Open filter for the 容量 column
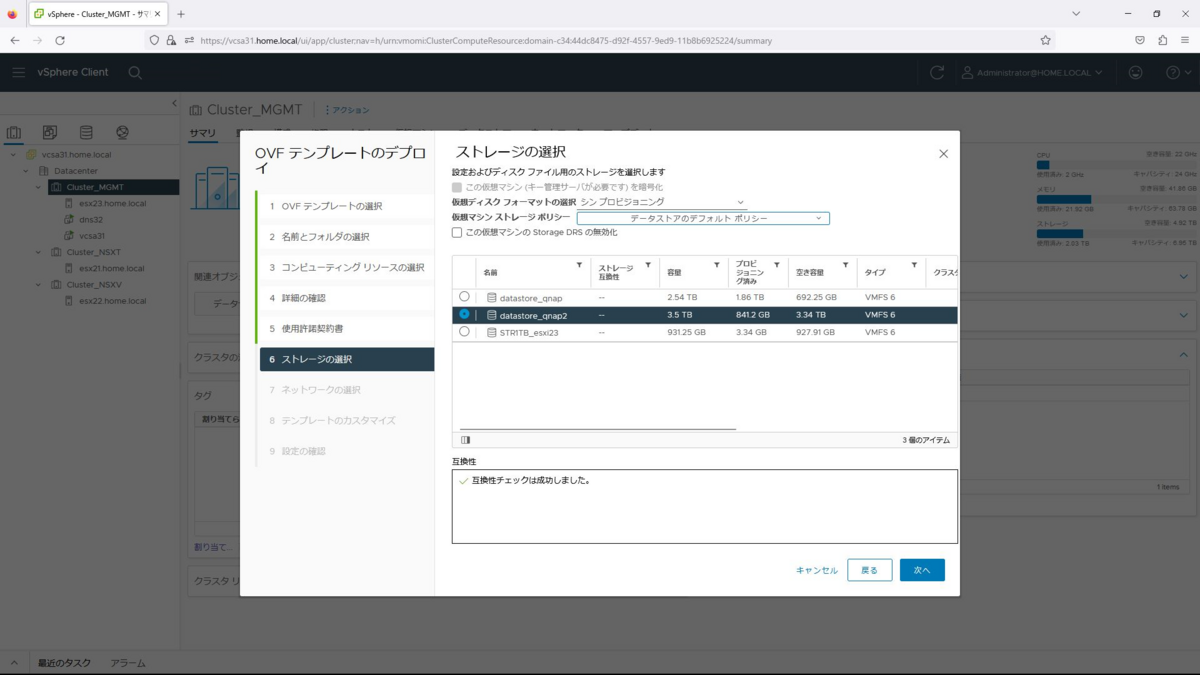The width and height of the screenshot is (1200, 675). pos(716,265)
